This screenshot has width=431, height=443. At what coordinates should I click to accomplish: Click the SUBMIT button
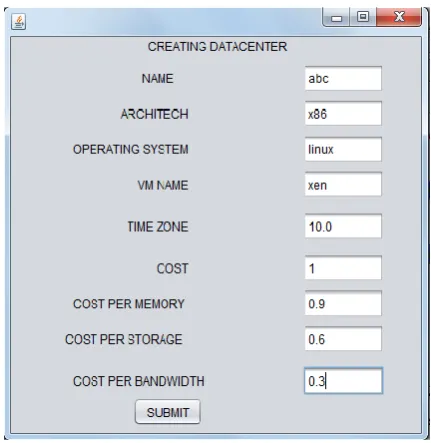point(168,412)
